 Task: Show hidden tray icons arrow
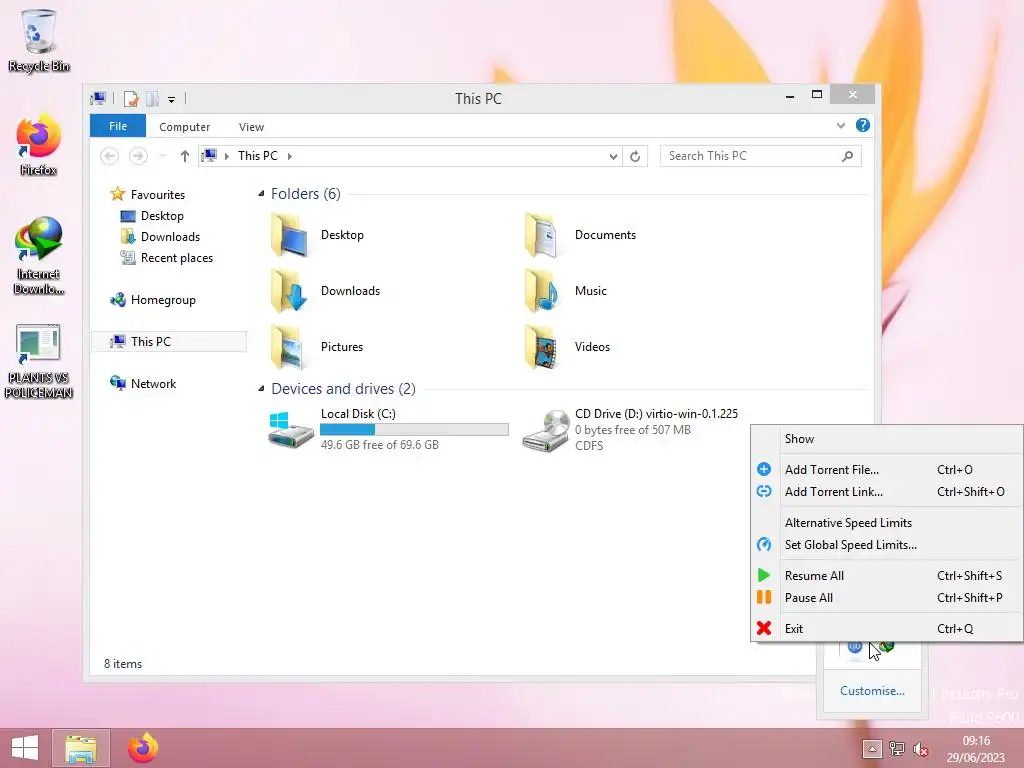click(872, 749)
